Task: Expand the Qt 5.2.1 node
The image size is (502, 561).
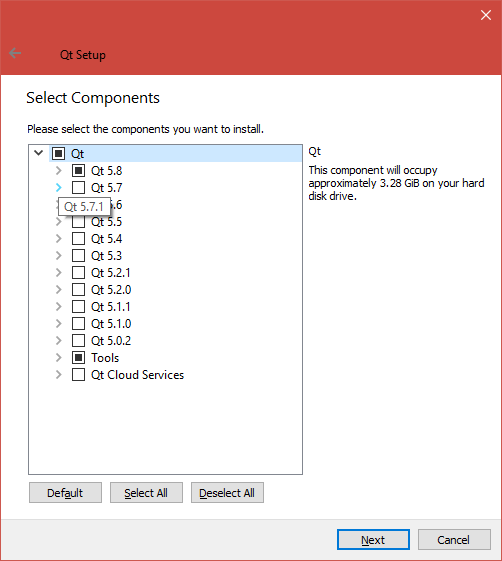Action: [x=59, y=273]
